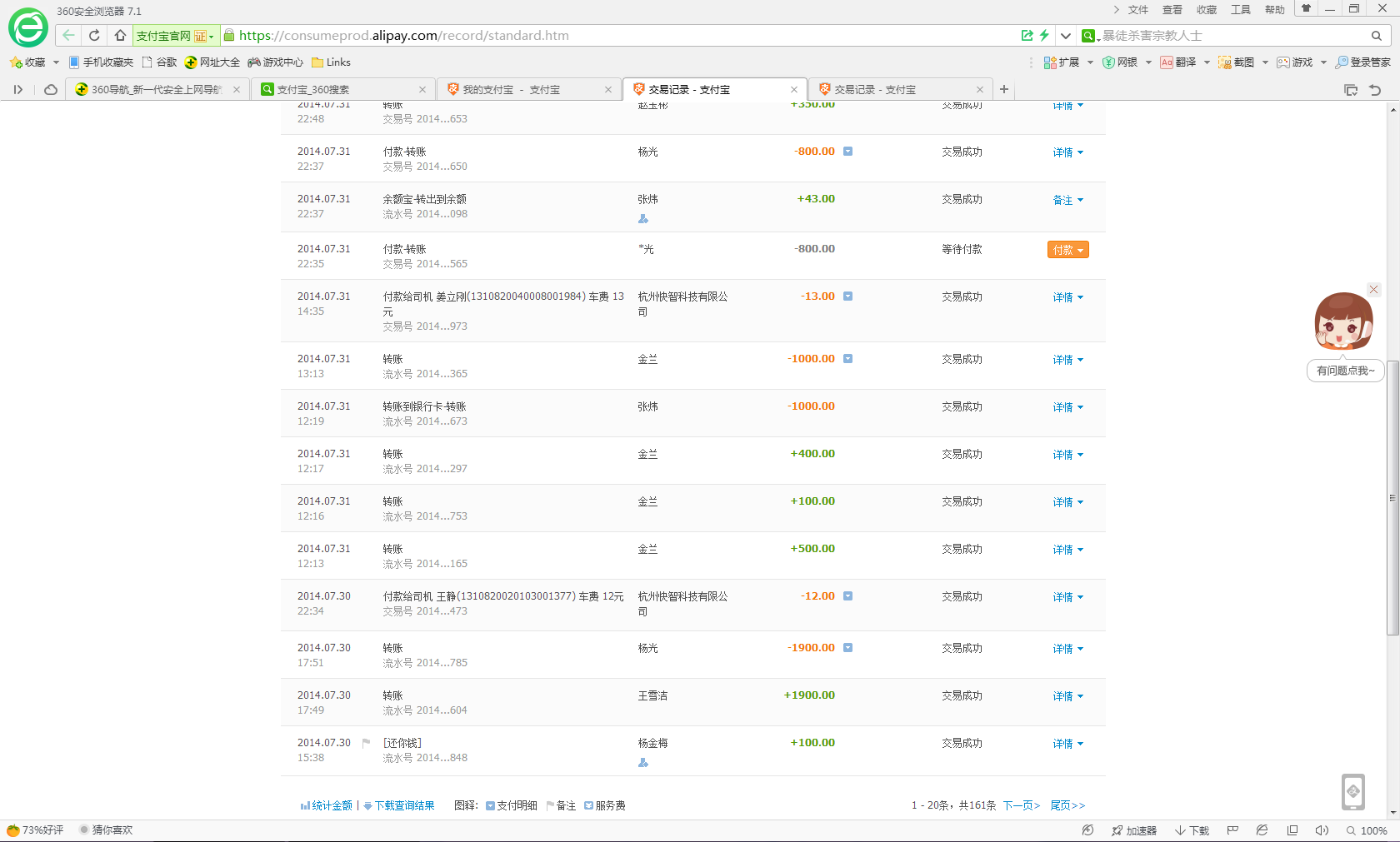Click the browser refresh icon
The image size is (1400, 842).
pyautogui.click(x=94, y=35)
